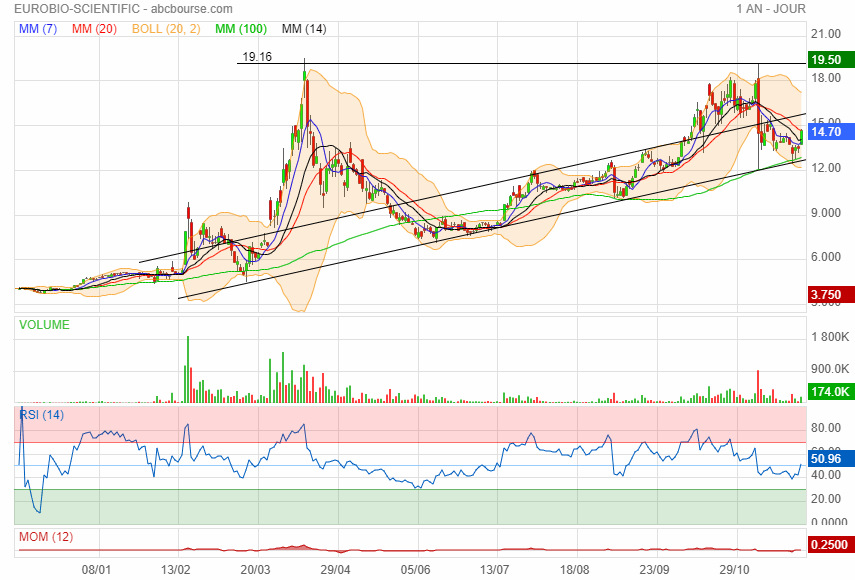Select the RSI (14) indicator label

42,414
